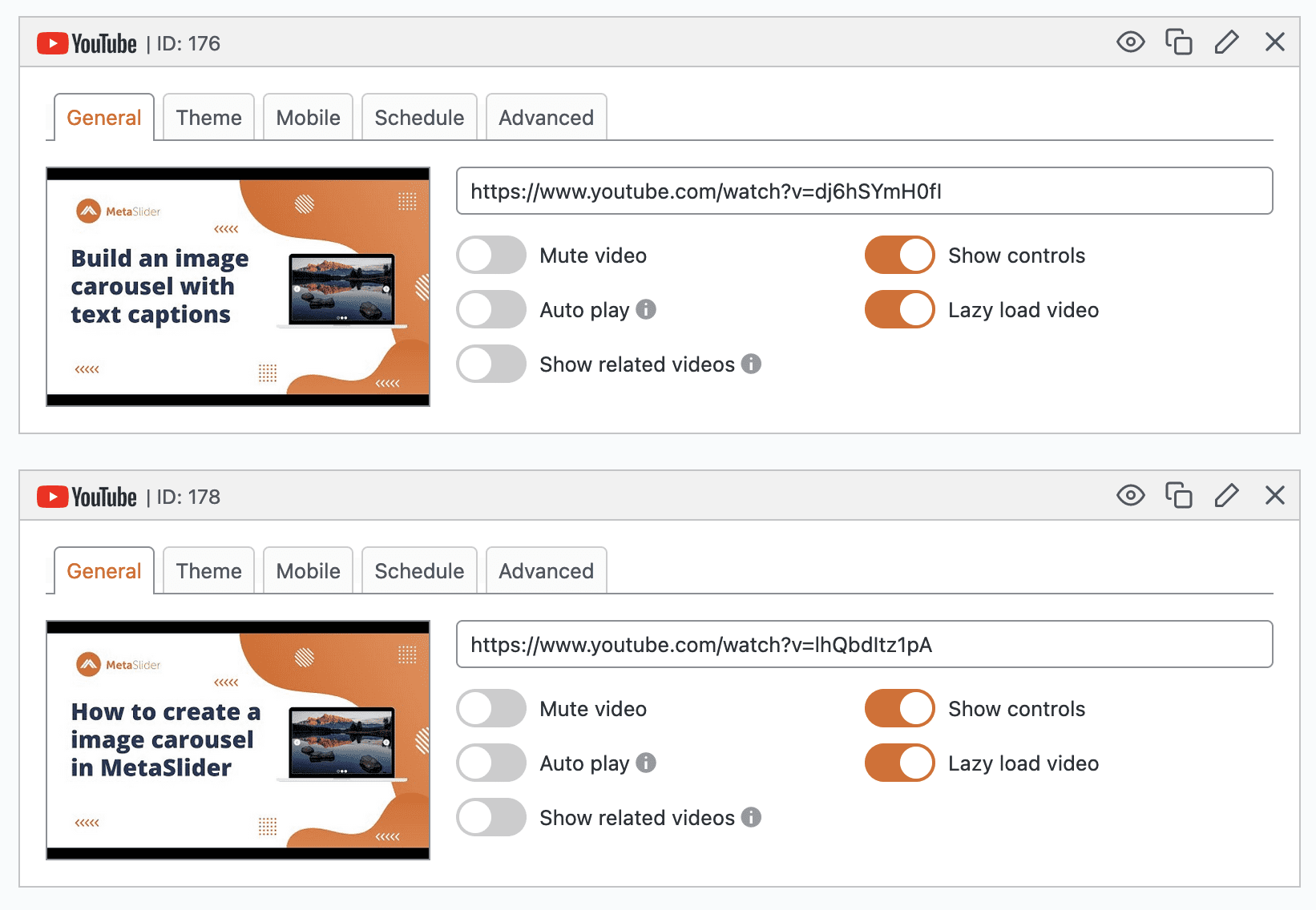This screenshot has width=1316, height=910.
Task: Enable Show related videos on slide 176
Action: click(491, 364)
